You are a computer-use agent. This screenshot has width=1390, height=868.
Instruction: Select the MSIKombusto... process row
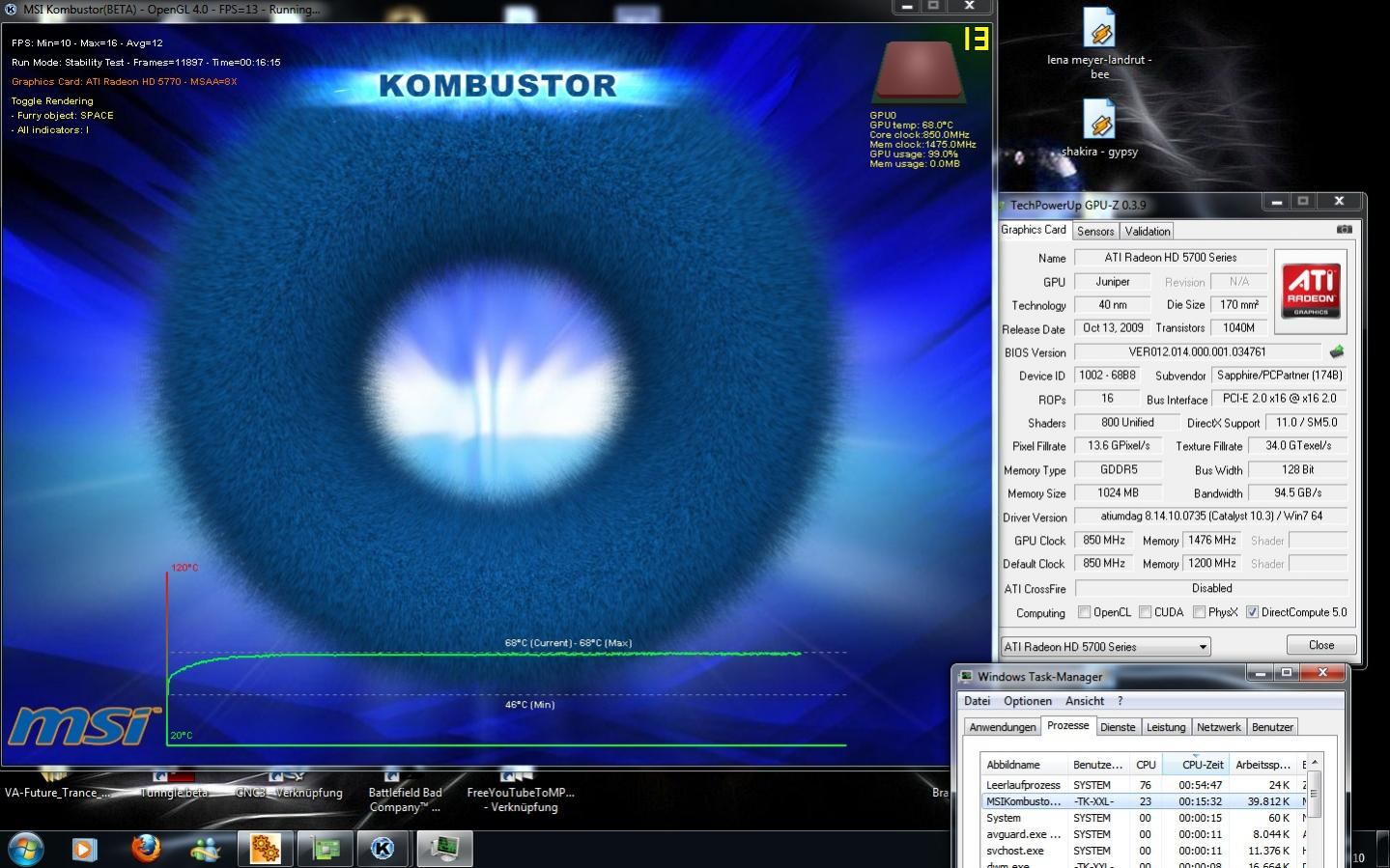click(1144, 801)
